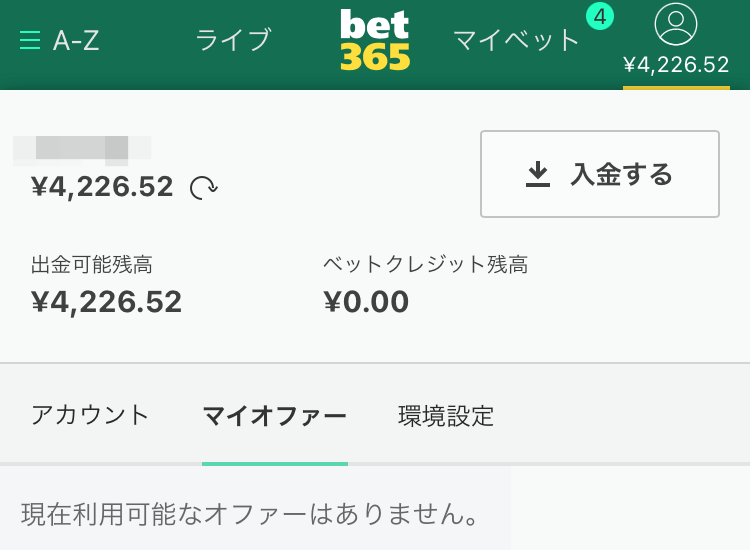Click the main balance amount beside refresh
The width and height of the screenshot is (750, 550).
click(x=102, y=187)
